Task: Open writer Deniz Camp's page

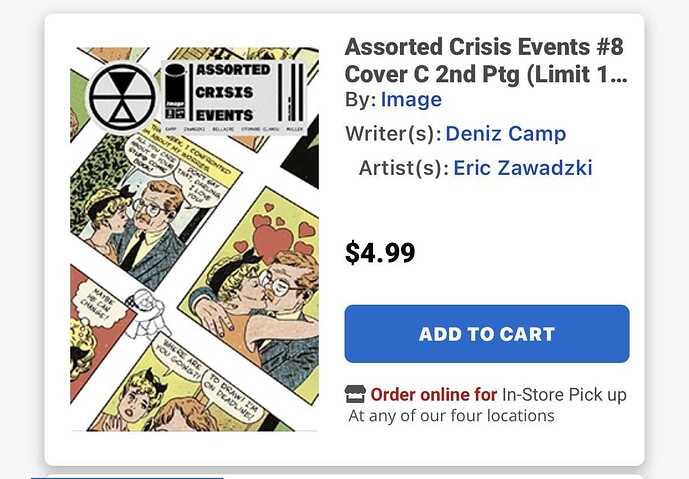Action: pyautogui.click(x=505, y=134)
